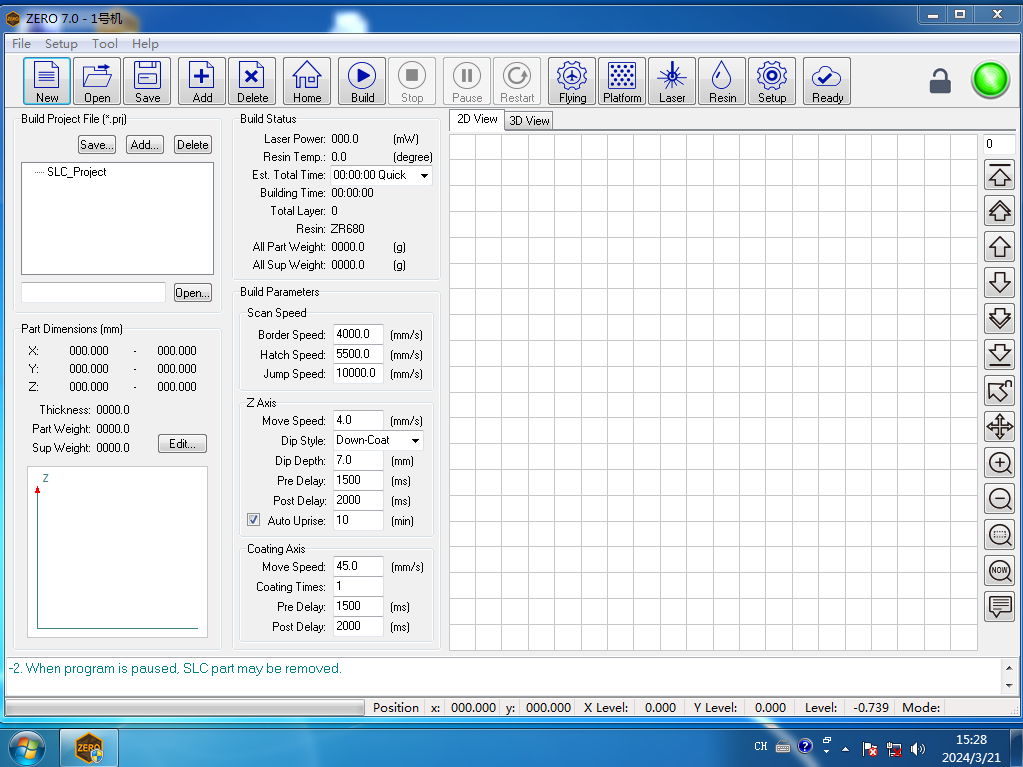Select SLC_Project in the project tree
1023x767 pixels.
click(x=76, y=172)
